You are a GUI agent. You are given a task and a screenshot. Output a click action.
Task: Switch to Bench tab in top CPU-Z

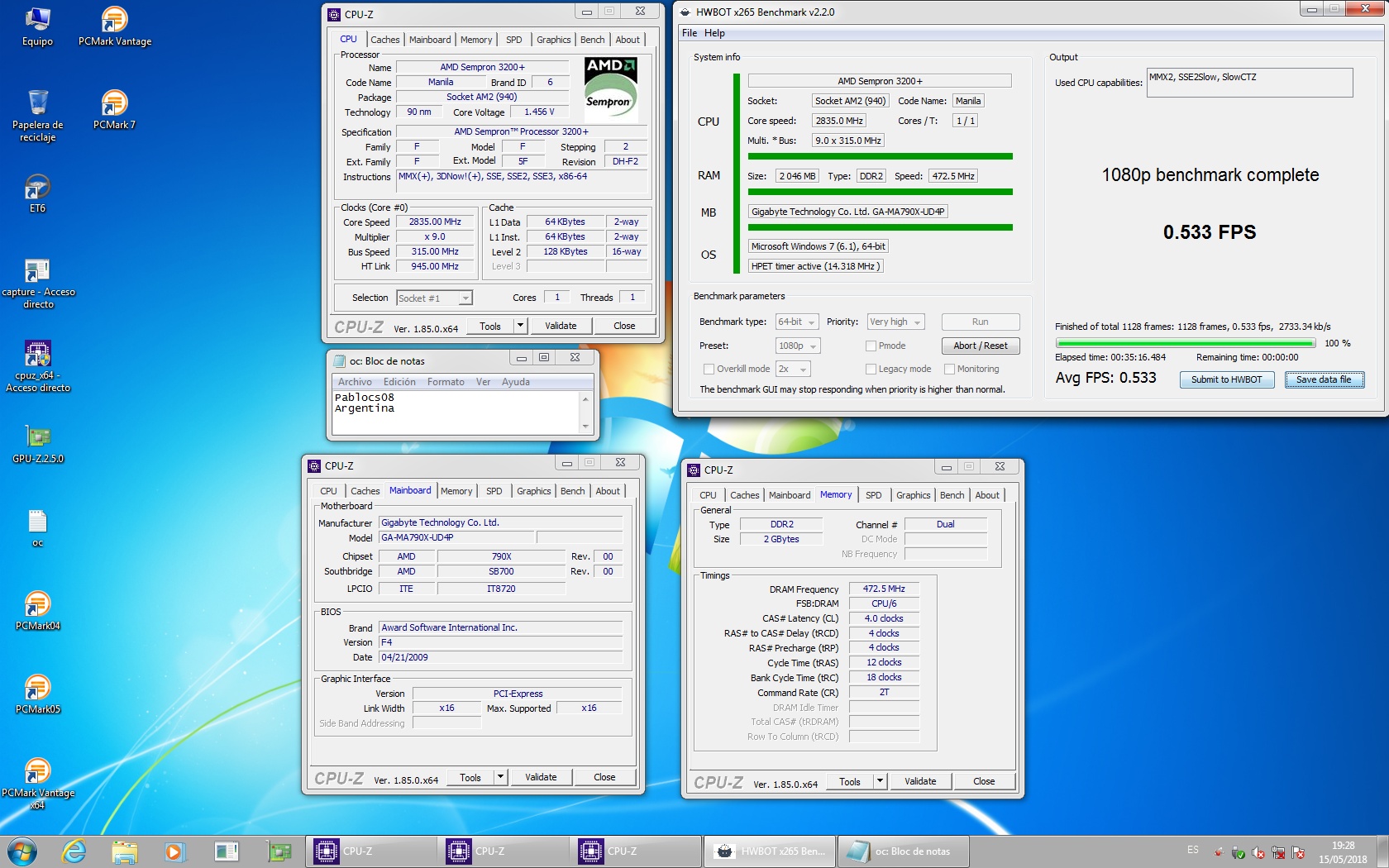[592, 40]
